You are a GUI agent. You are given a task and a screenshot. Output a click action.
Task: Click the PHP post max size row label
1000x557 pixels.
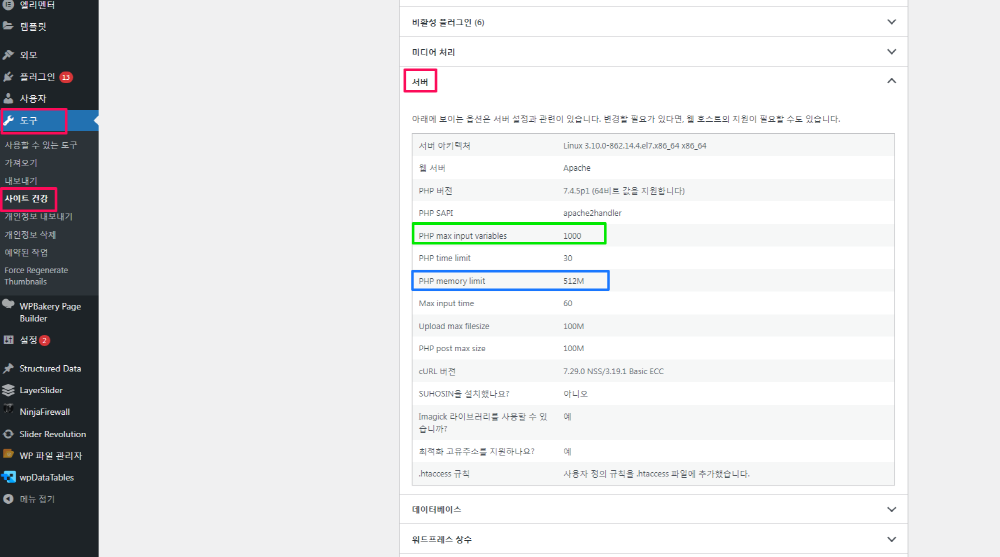452,348
